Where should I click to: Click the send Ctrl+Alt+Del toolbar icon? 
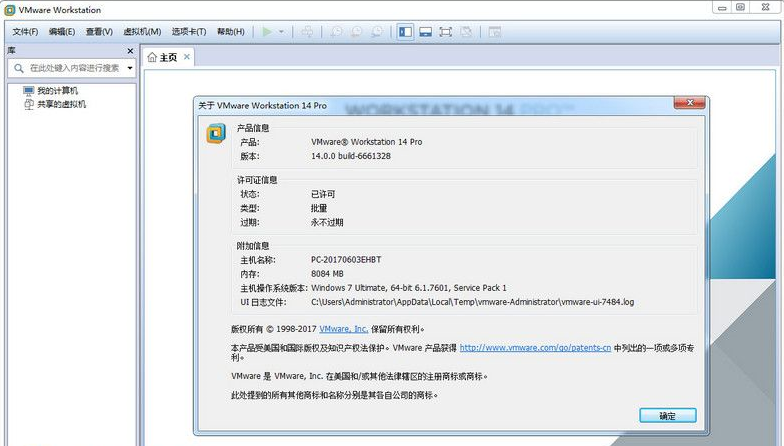(x=307, y=32)
